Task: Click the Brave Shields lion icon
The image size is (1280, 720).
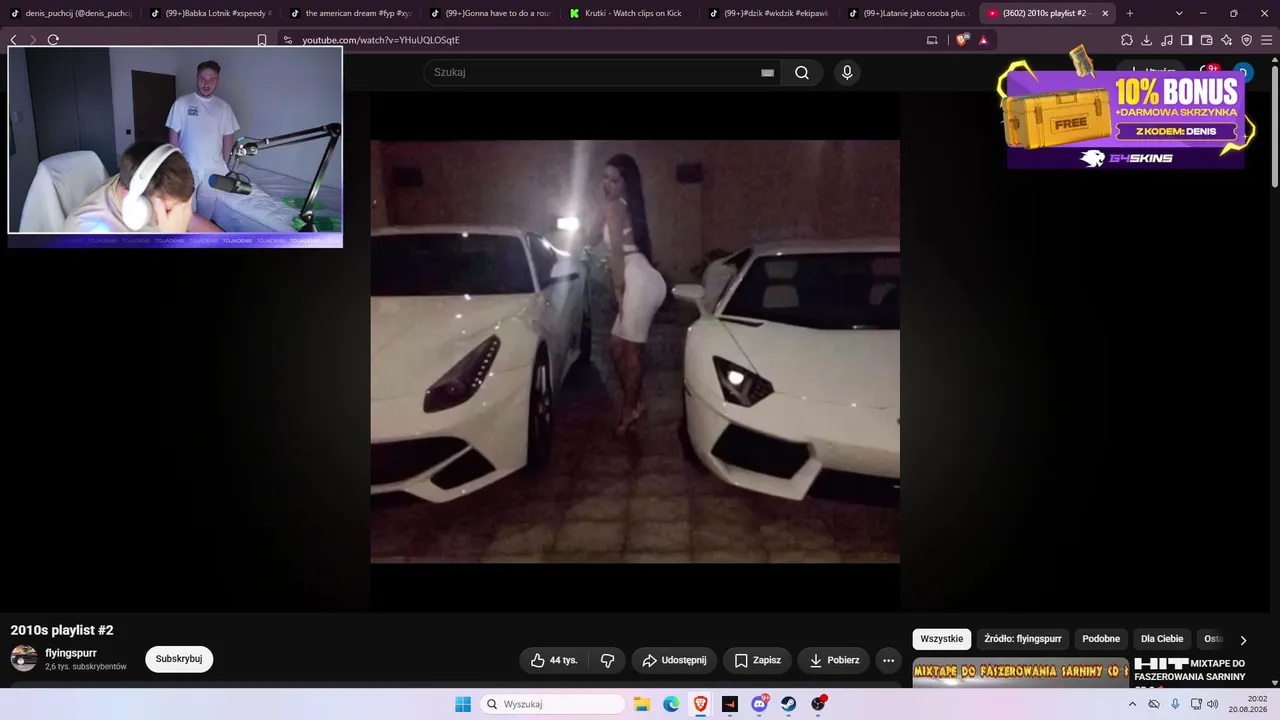Action: pos(962,40)
